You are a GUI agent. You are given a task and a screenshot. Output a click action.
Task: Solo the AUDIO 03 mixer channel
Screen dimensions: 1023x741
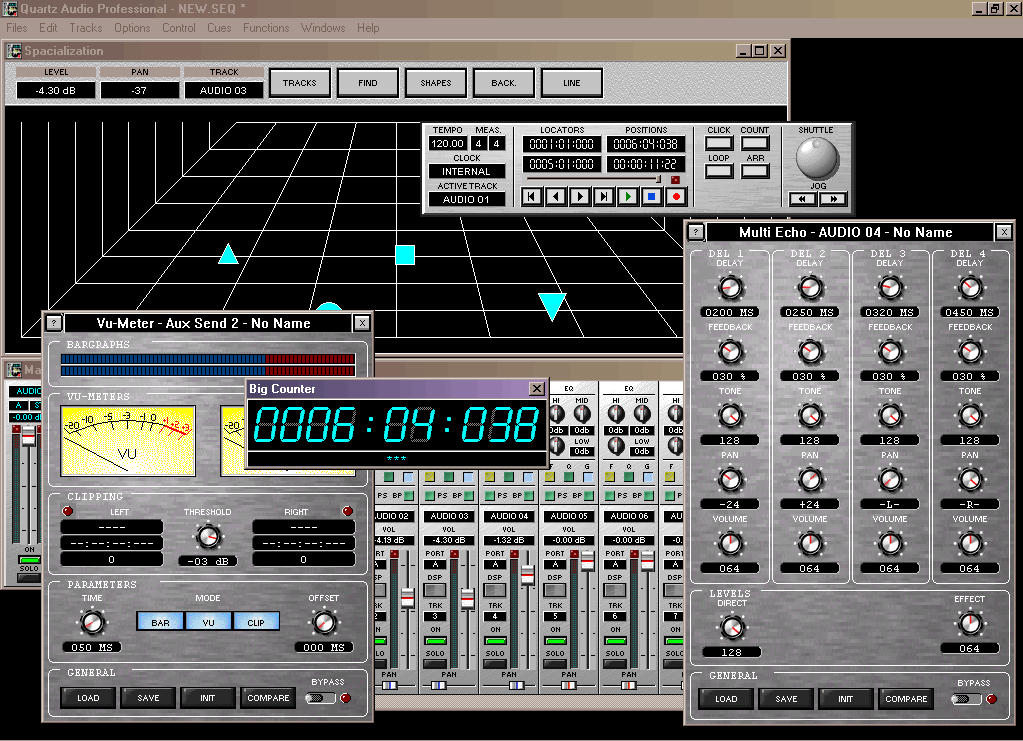433,661
